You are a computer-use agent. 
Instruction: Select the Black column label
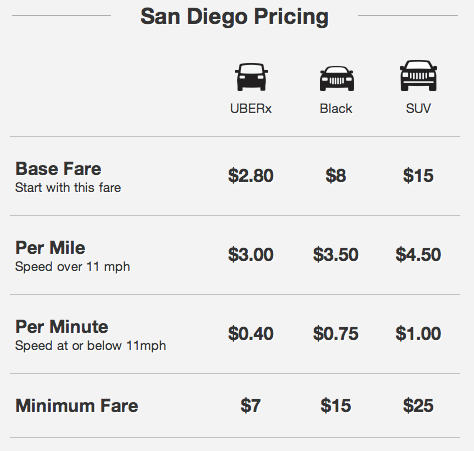point(336,109)
